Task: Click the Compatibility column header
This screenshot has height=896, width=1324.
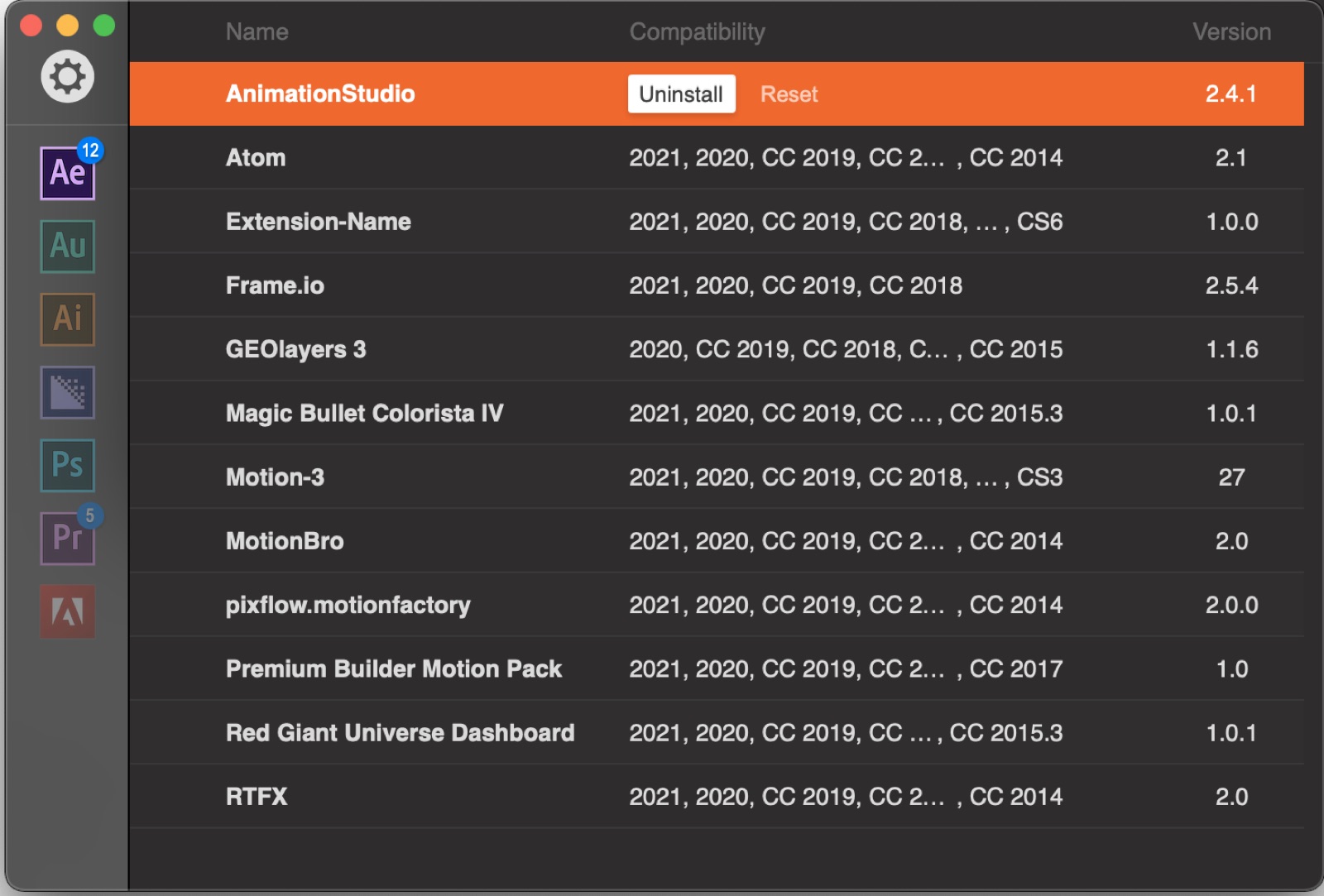Action: (697, 31)
